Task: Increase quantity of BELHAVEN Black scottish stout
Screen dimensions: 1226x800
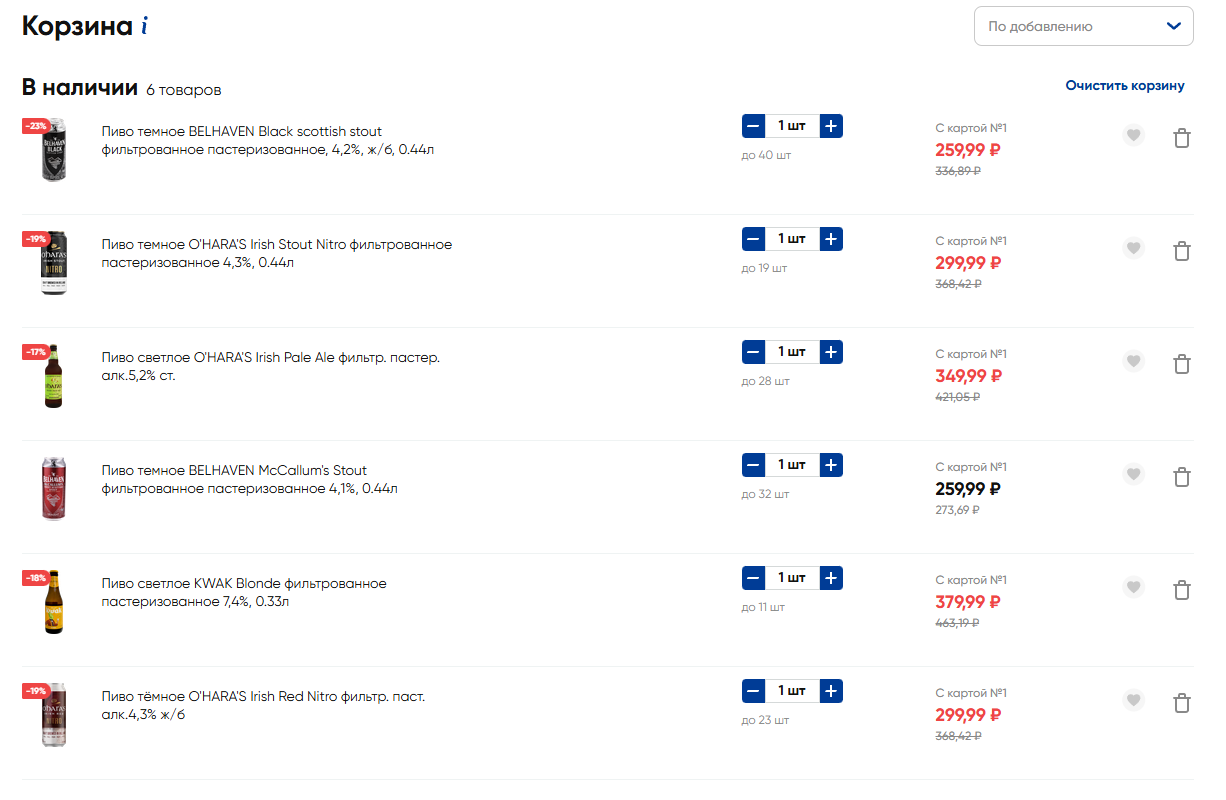Action: coord(831,126)
